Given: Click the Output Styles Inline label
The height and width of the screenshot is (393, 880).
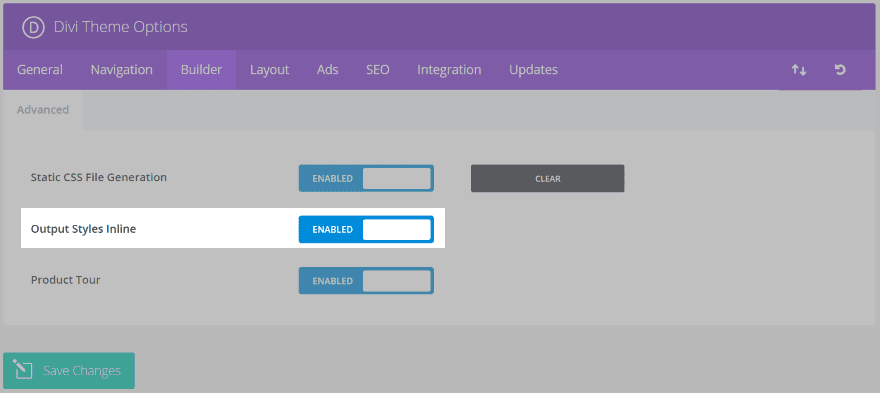Looking at the screenshot, I should 84,229.
